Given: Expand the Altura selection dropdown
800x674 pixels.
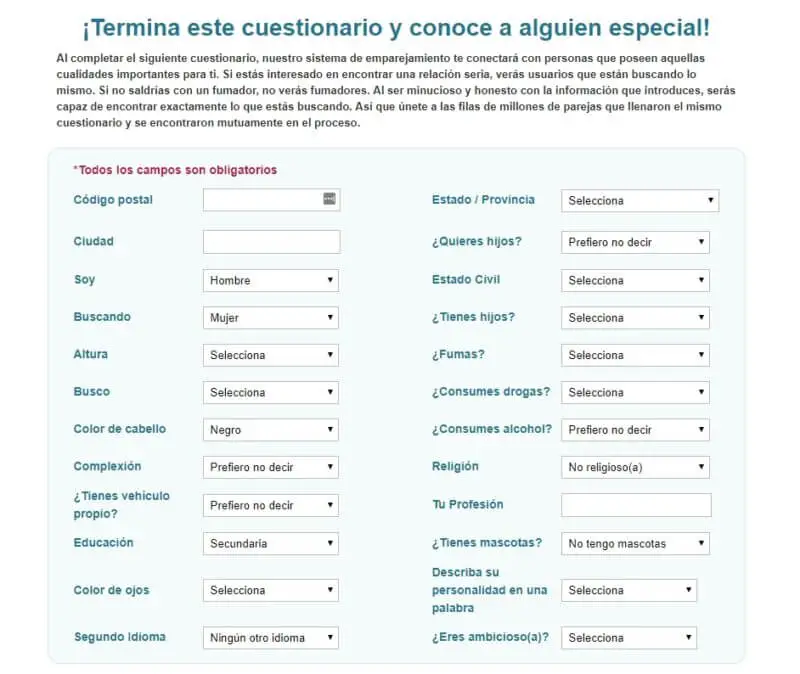Looking at the screenshot, I should (271, 355).
